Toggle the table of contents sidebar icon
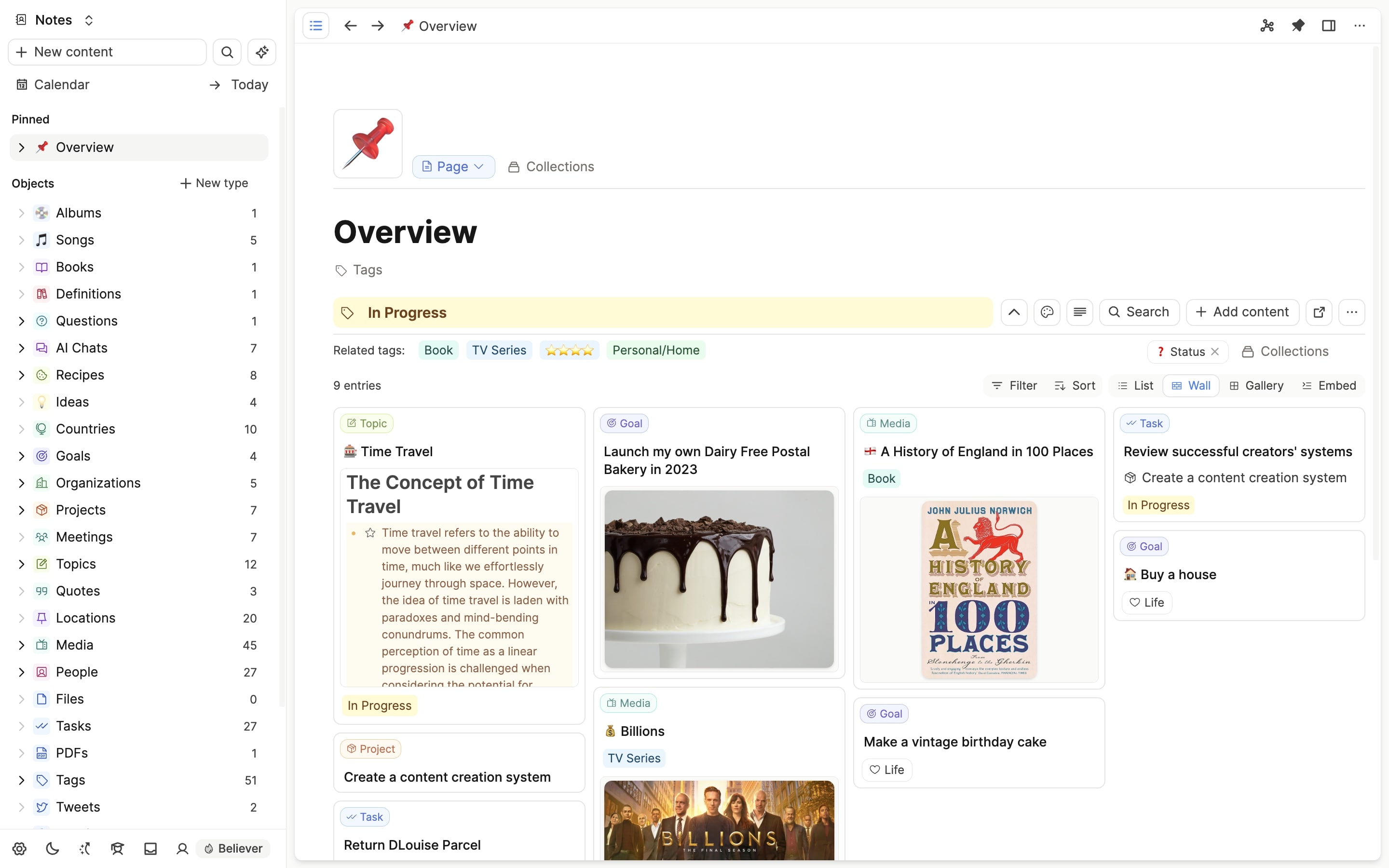 pos(316,26)
